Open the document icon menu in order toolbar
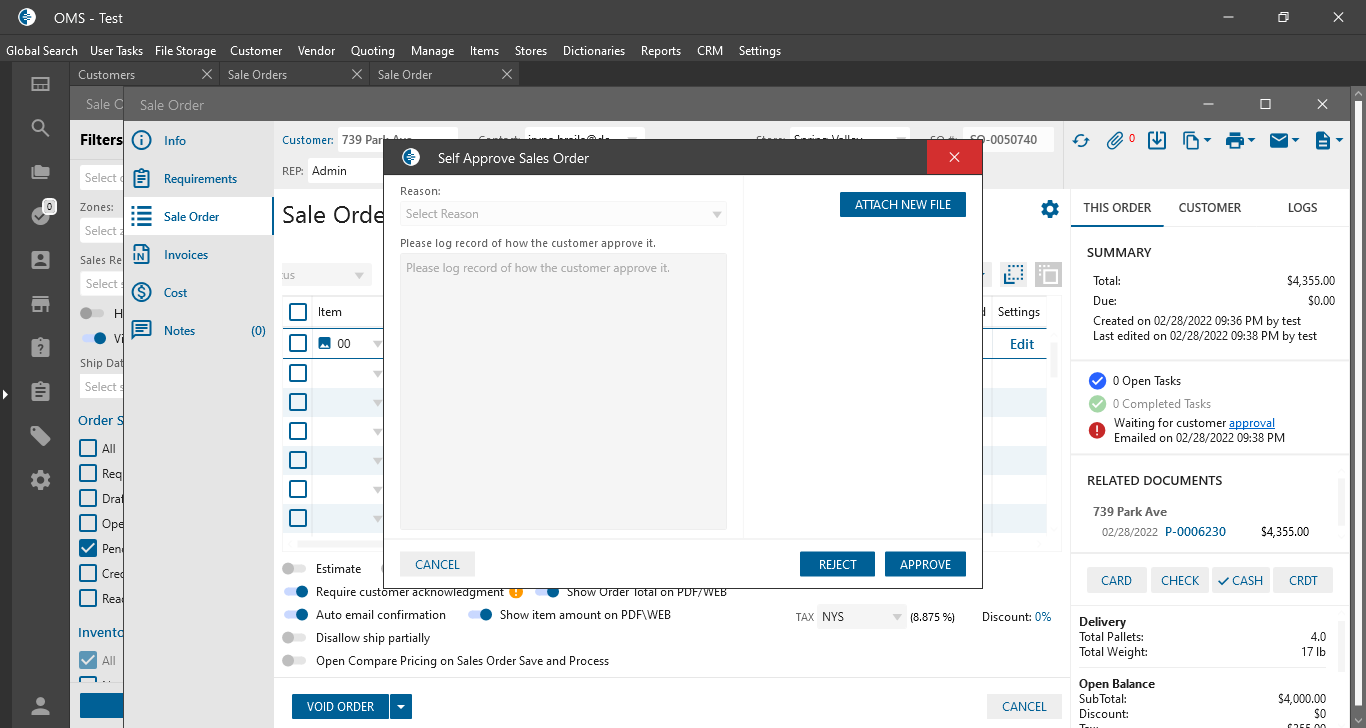Viewport: 1366px width, 728px height. click(x=1328, y=141)
